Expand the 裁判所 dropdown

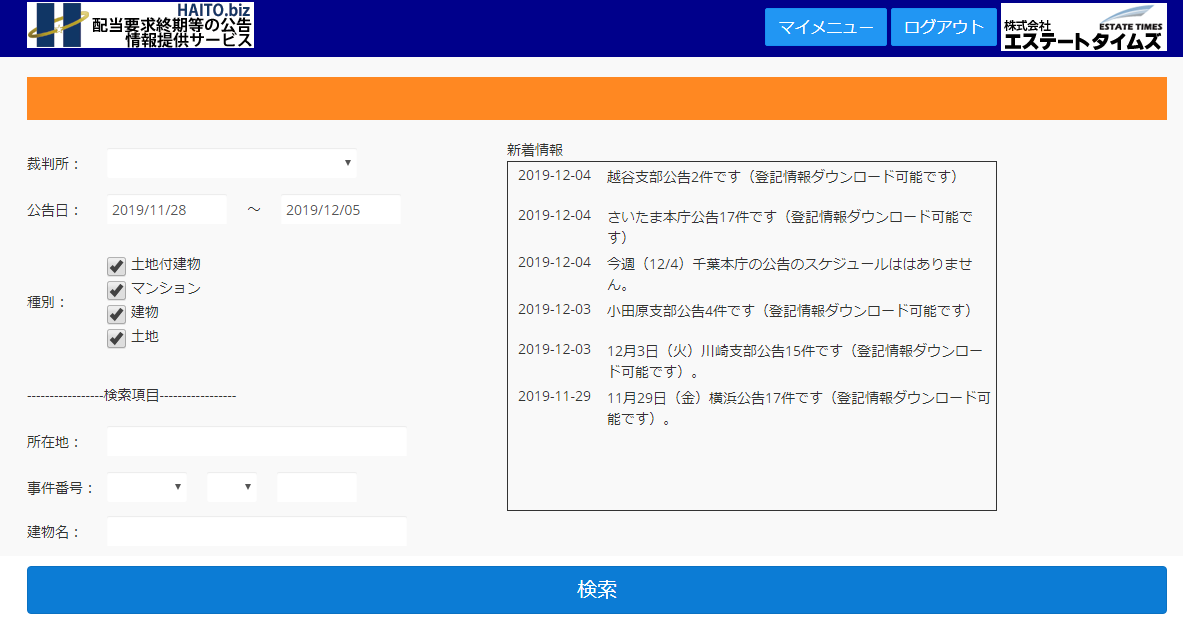(x=231, y=163)
